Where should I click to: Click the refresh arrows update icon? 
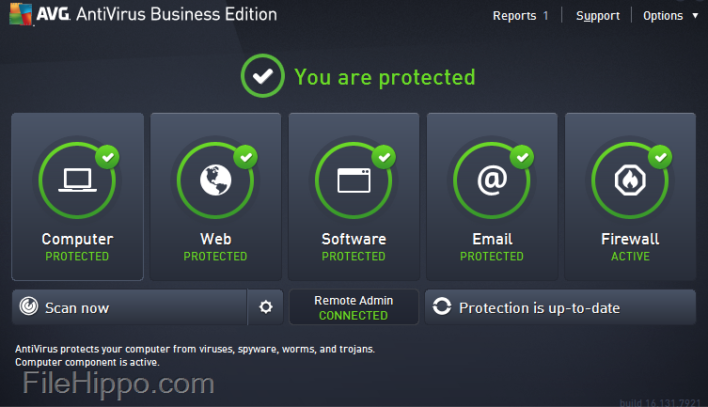442,308
